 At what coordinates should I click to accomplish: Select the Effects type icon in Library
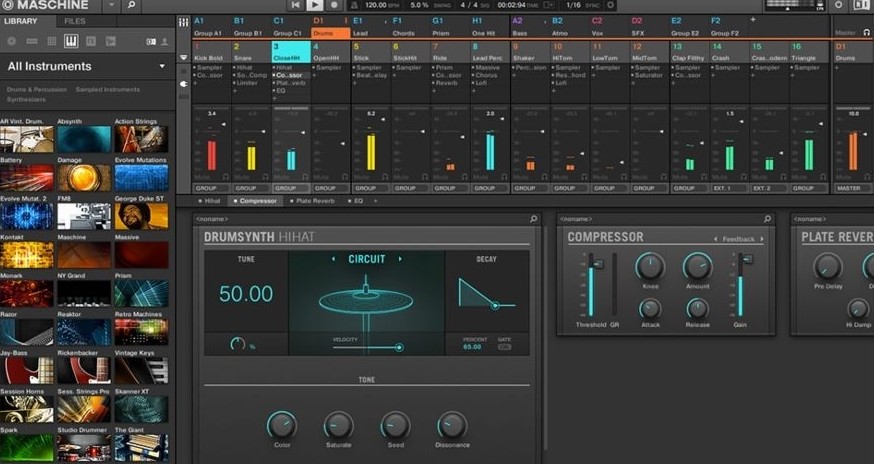click(91, 41)
